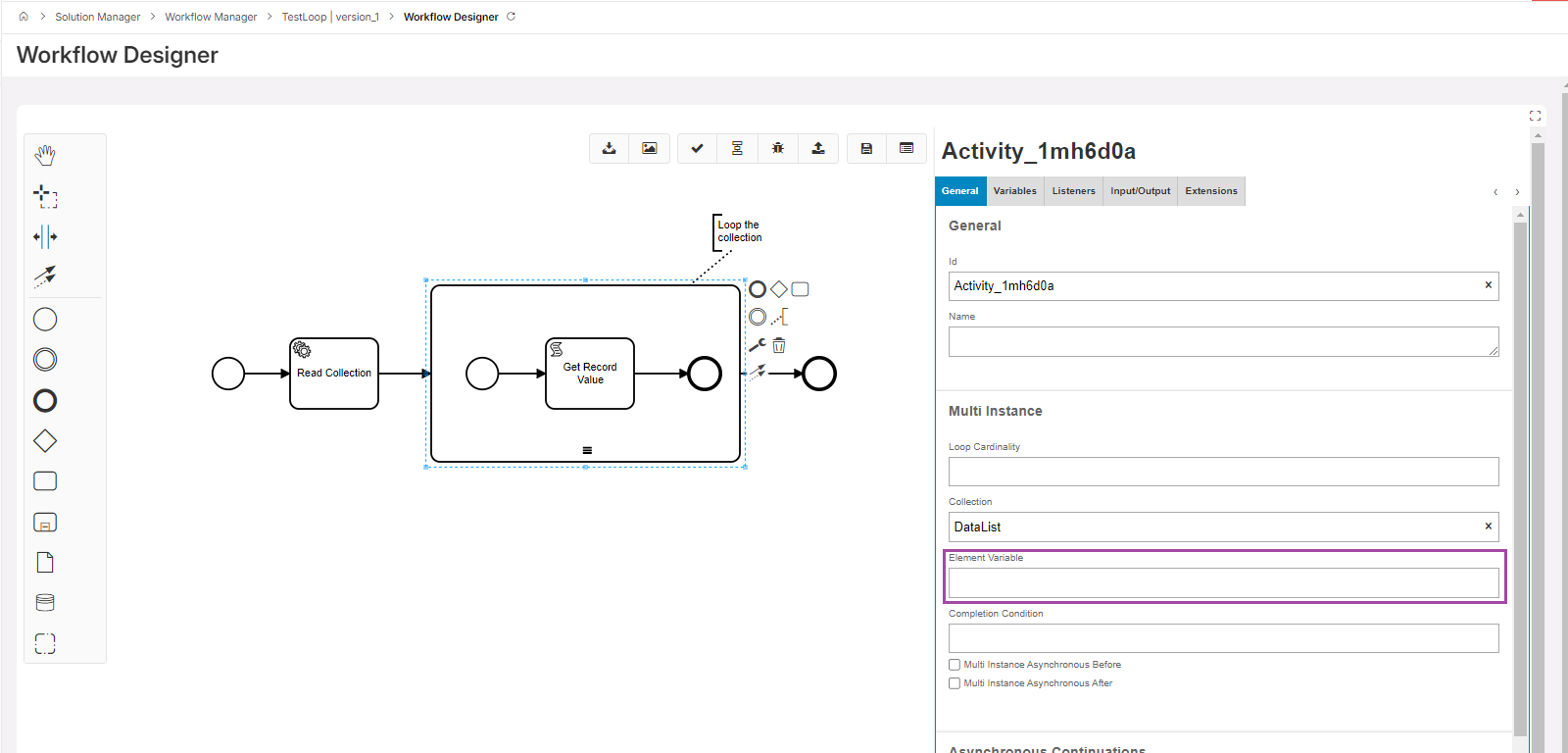Append intermediate event from context pad
The width and height of the screenshot is (1568, 753).
[758, 317]
